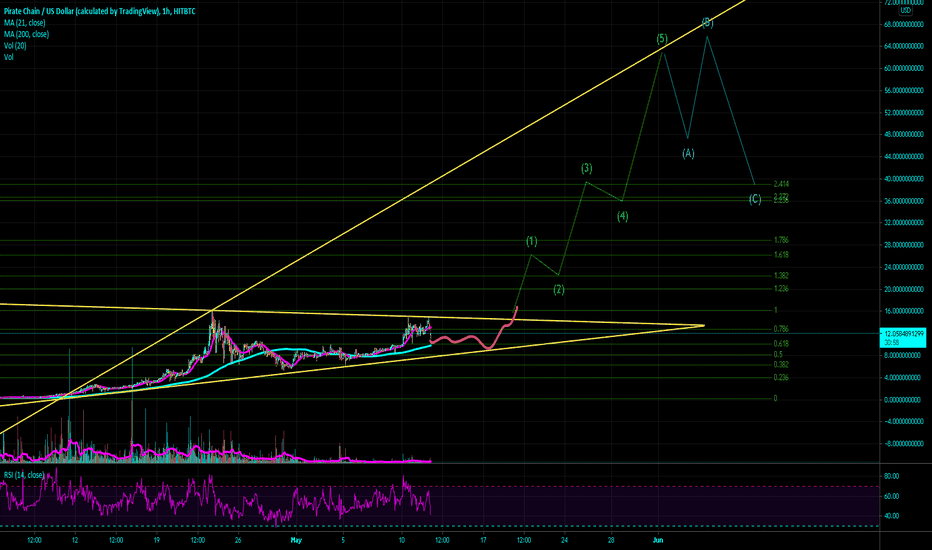Viewport: 932px width, 550px height.
Task: Select the (4) Elliott wave label
Action: click(x=622, y=216)
